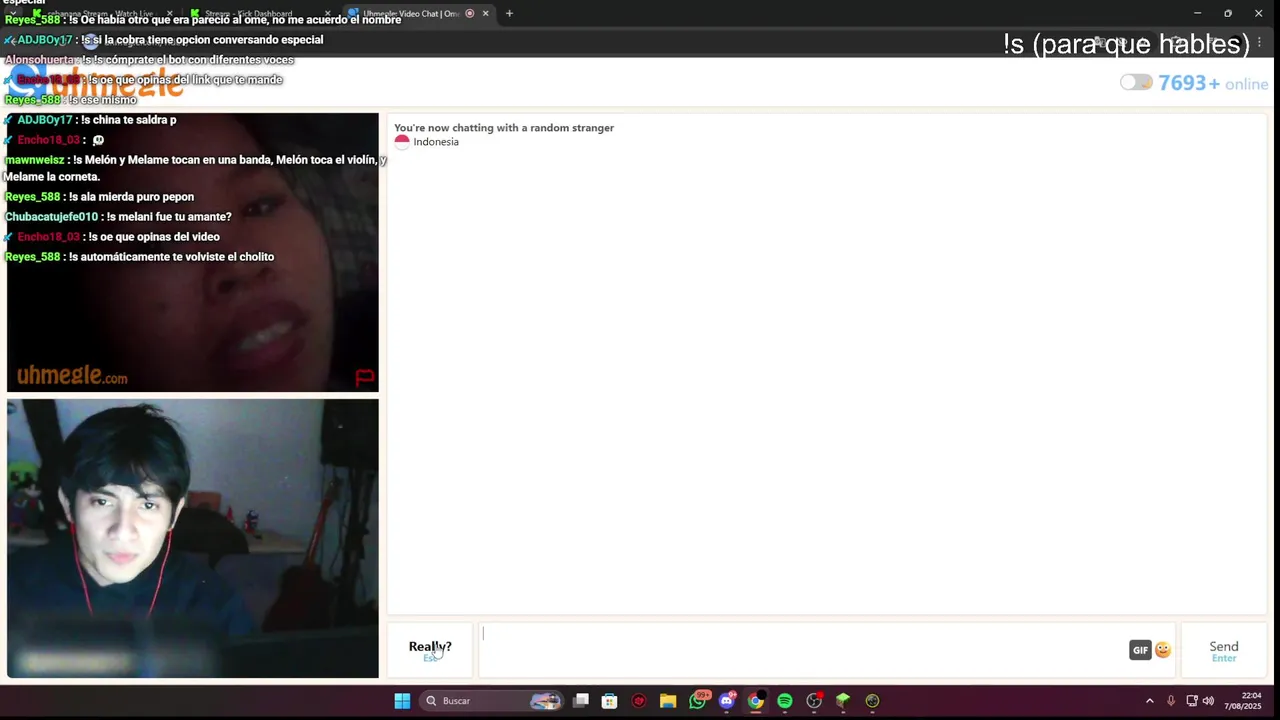The height and width of the screenshot is (720, 1280).
Task: Open a new browser tab
Action: [509, 13]
